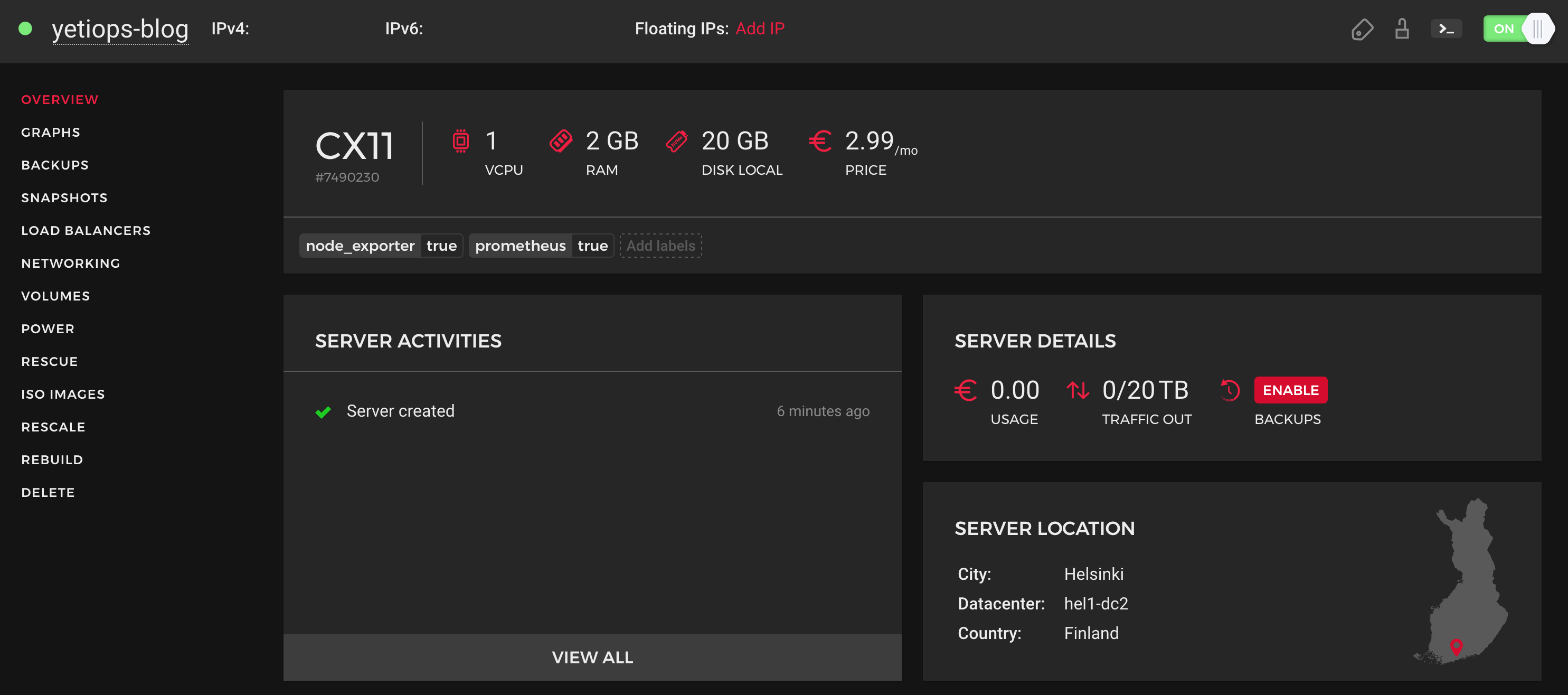Navigate to Snapshots
This screenshot has width=1568, height=695.
click(x=64, y=198)
